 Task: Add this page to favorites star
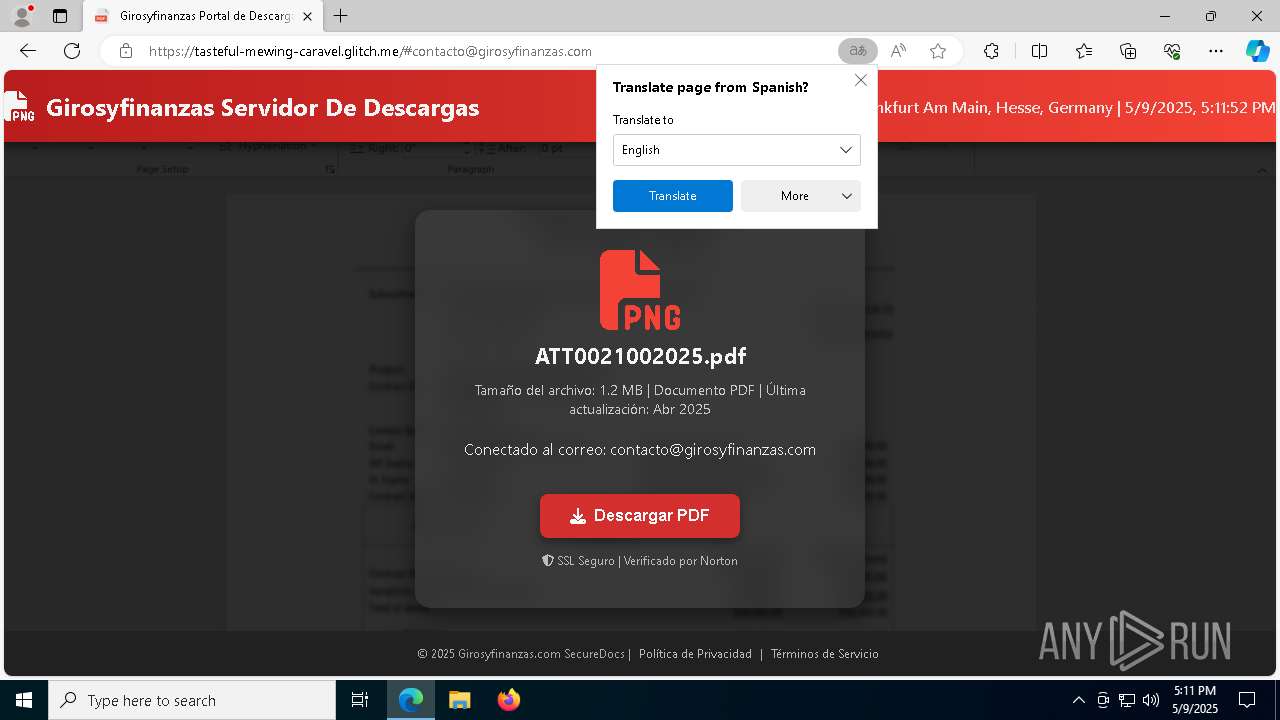pos(938,51)
